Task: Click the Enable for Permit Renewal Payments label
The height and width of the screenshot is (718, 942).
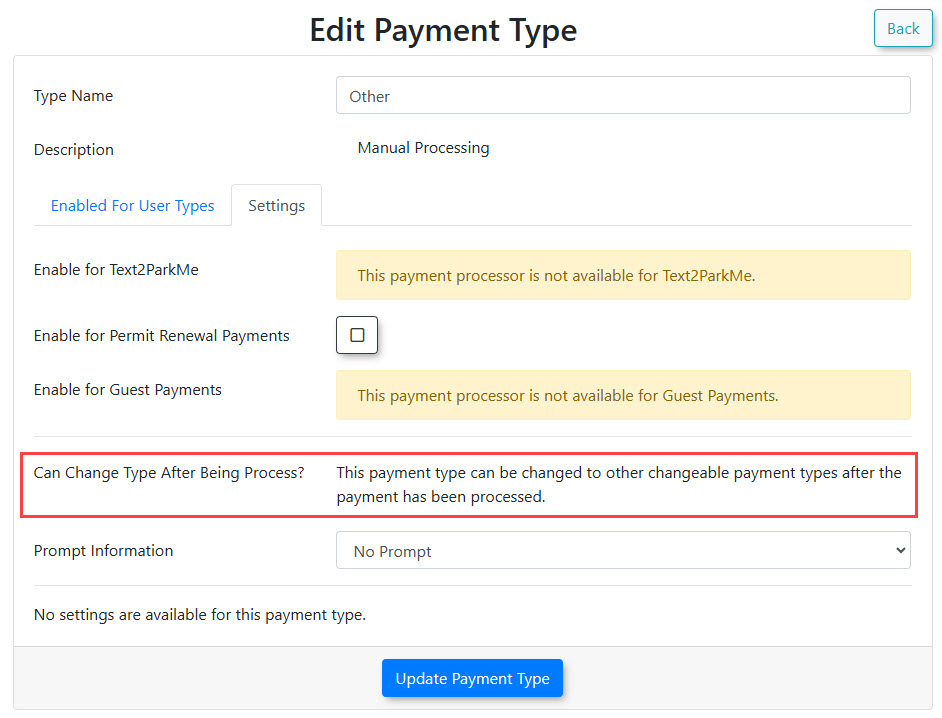Action: pyautogui.click(x=162, y=336)
